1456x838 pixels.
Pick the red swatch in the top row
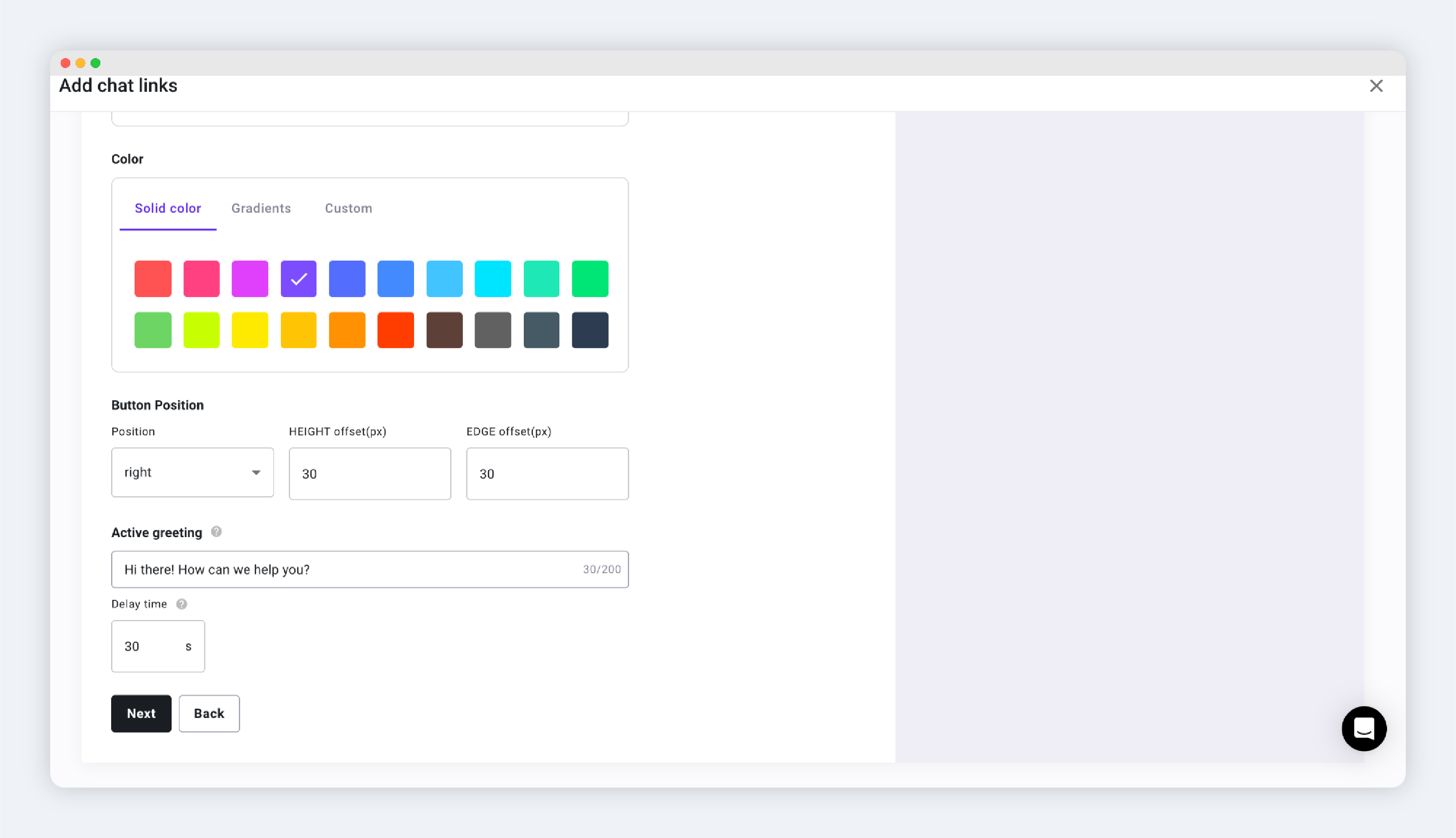152,279
